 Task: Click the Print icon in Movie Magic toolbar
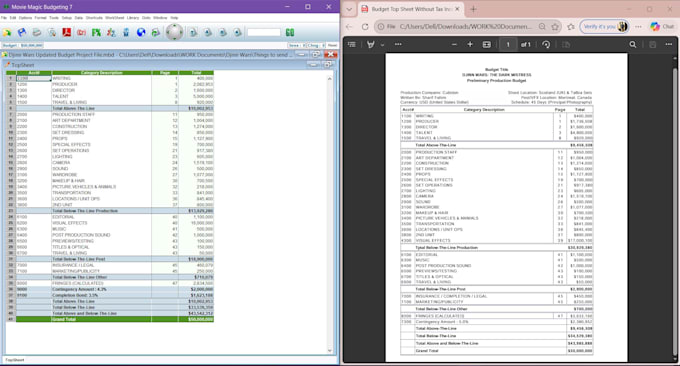(x=37, y=33)
